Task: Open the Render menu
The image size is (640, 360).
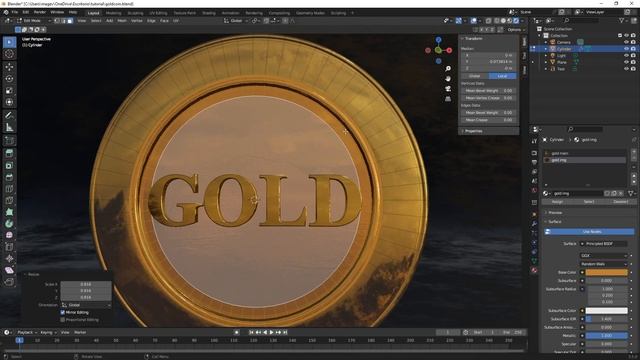Action: (40, 12)
